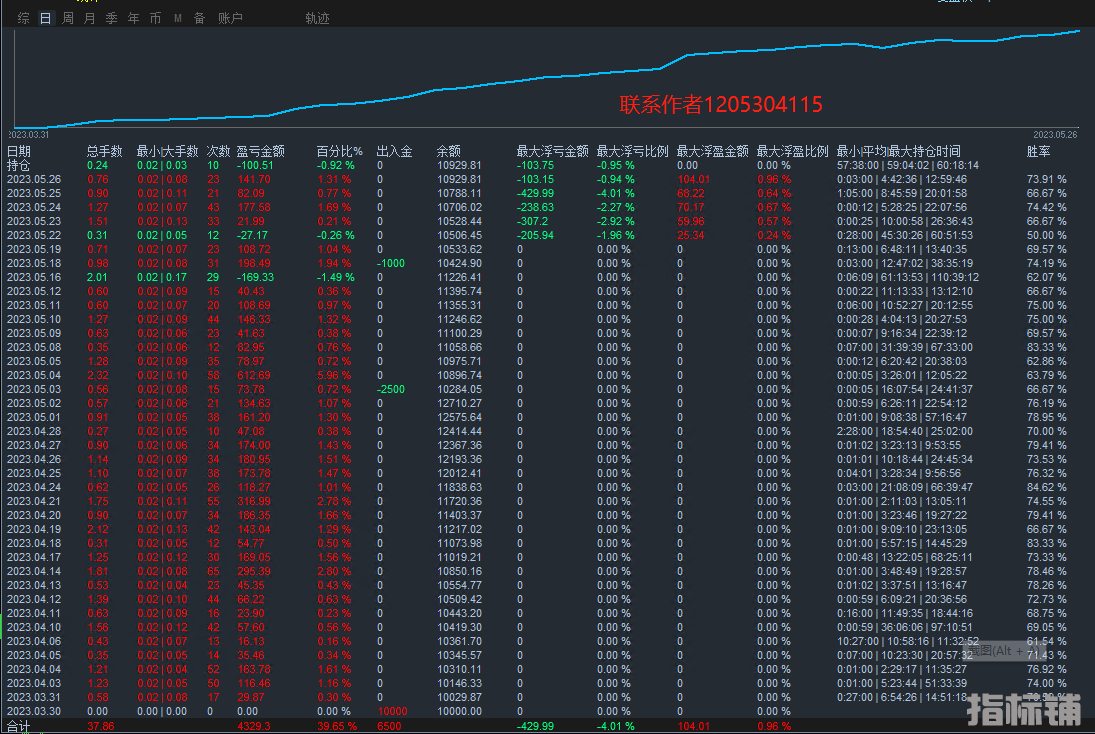Open the 备 notes tab
The height and width of the screenshot is (734, 1095).
pos(200,18)
